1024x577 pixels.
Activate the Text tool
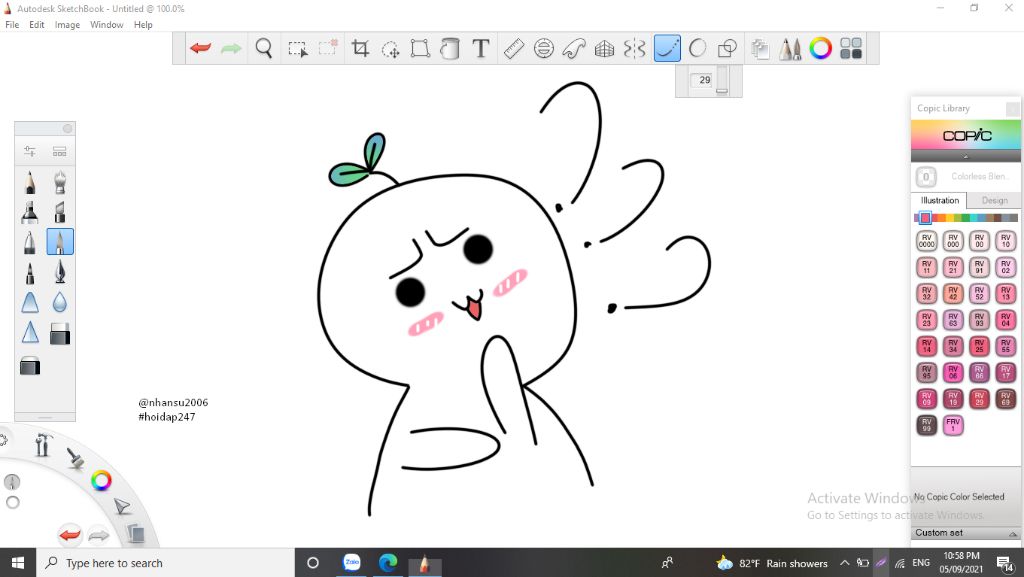click(x=481, y=48)
